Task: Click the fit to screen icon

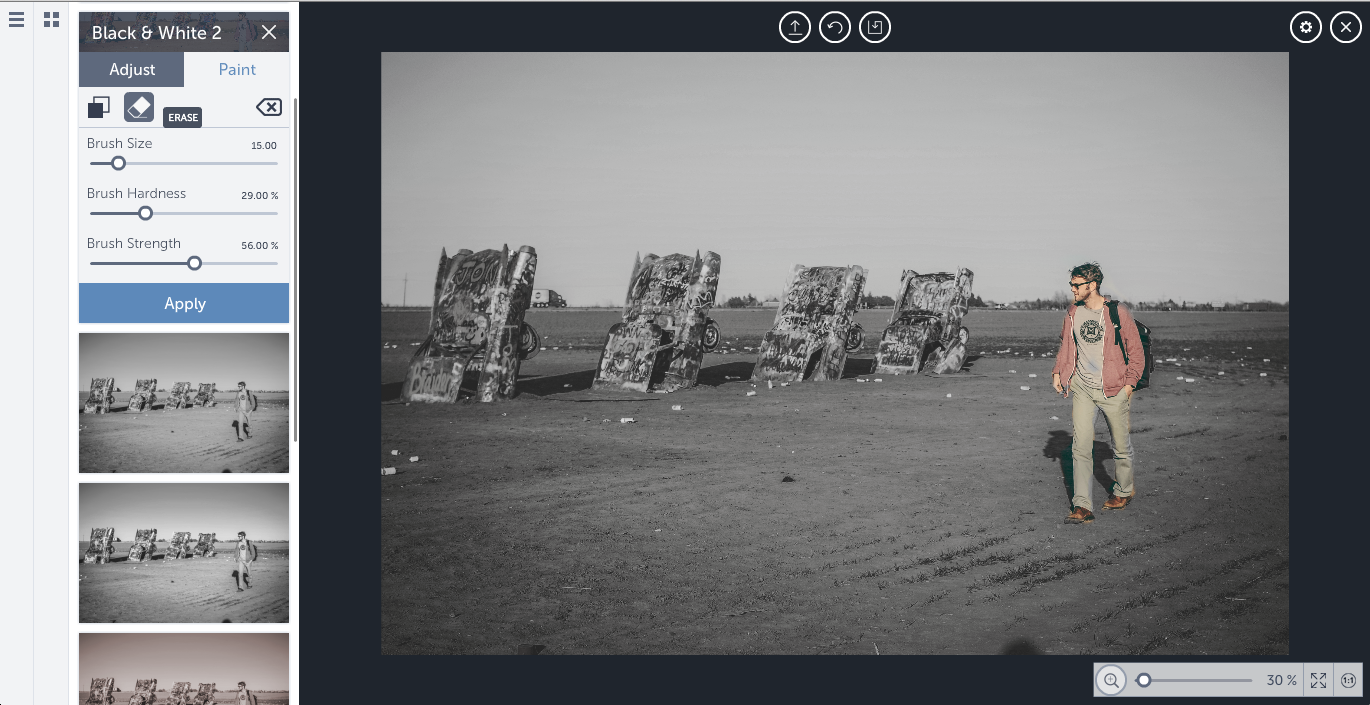Action: point(1319,680)
